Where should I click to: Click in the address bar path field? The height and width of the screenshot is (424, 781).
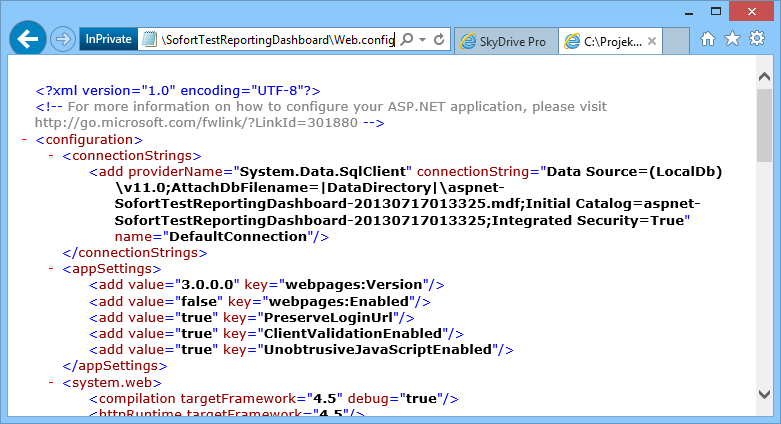point(270,40)
